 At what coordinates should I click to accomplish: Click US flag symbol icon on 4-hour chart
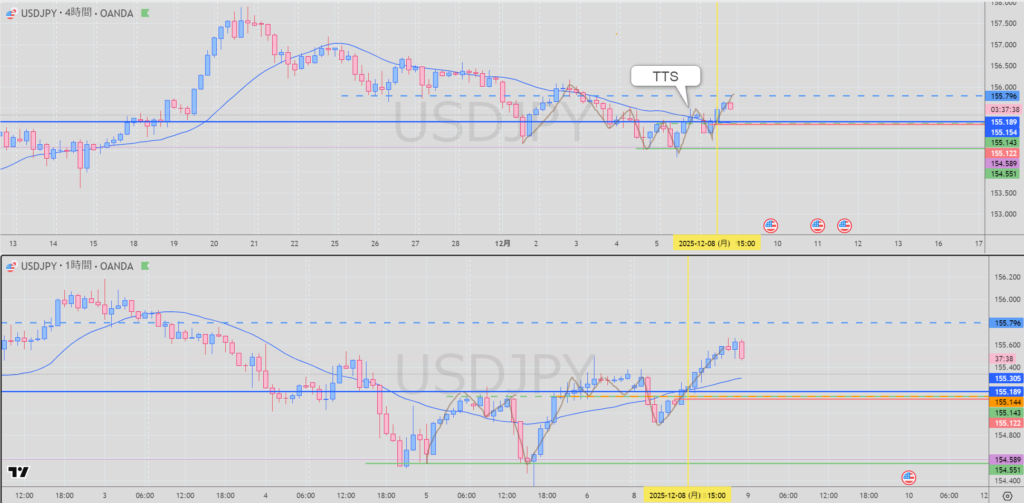(9, 15)
